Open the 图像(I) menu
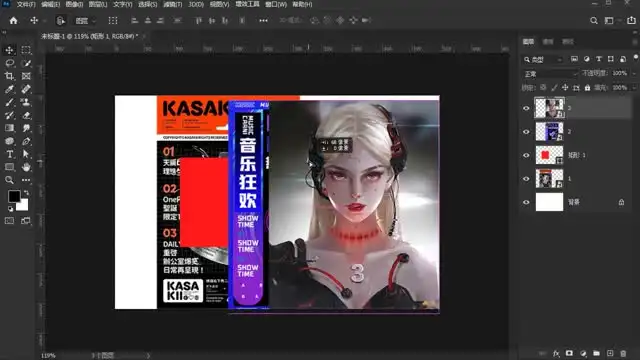 (74, 4)
